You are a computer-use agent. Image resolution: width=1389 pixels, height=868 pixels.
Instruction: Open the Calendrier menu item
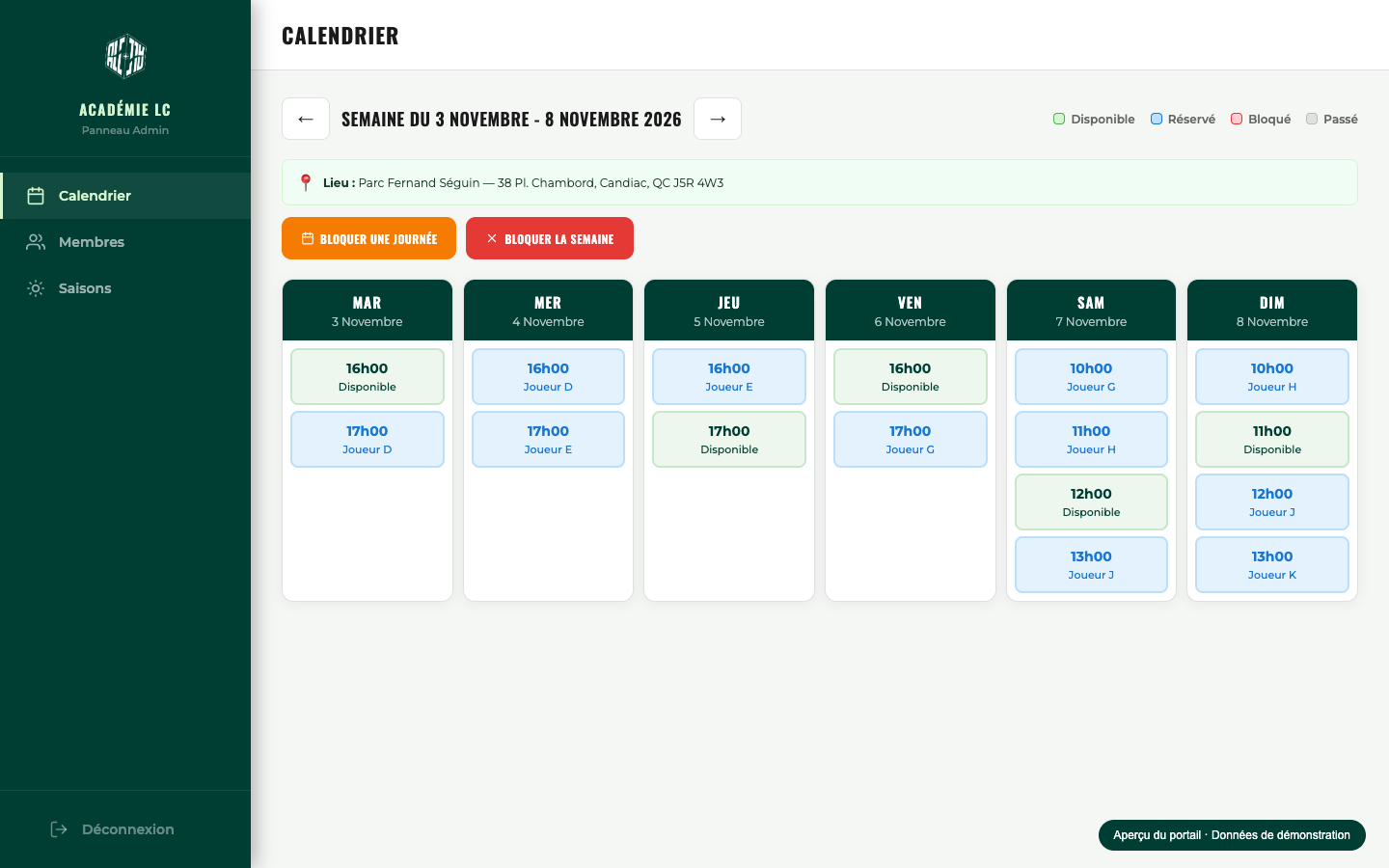tap(125, 196)
